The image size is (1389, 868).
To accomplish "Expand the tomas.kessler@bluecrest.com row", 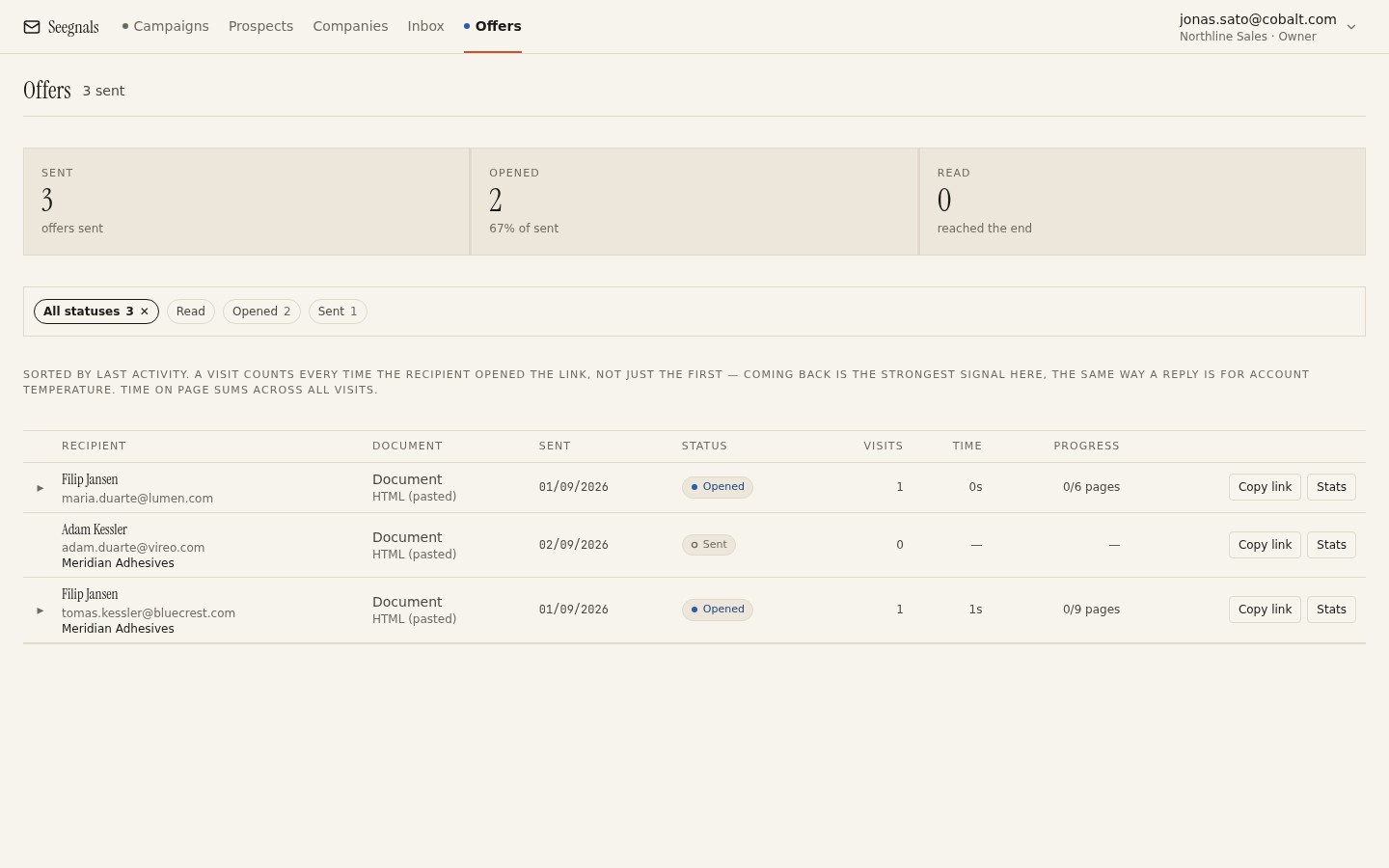I will pos(41,610).
